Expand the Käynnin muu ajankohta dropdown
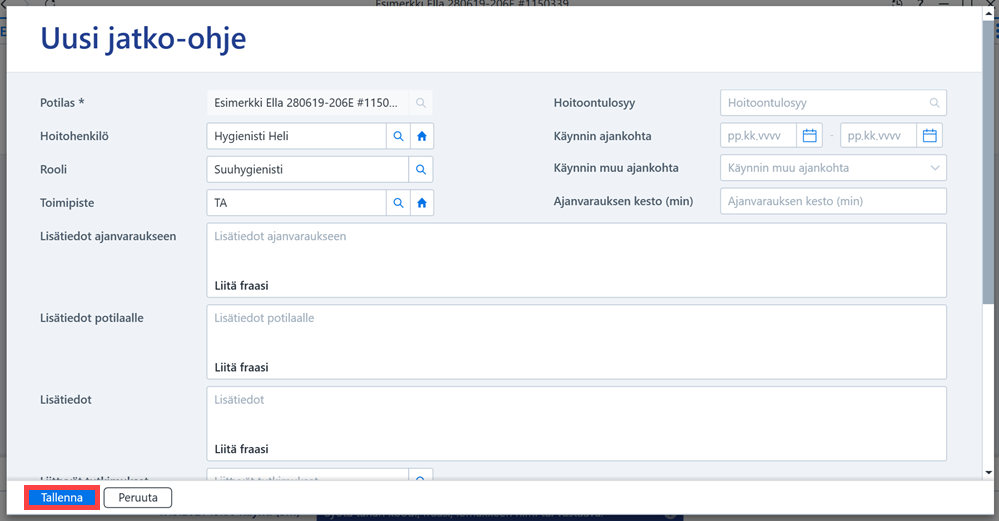 [935, 168]
